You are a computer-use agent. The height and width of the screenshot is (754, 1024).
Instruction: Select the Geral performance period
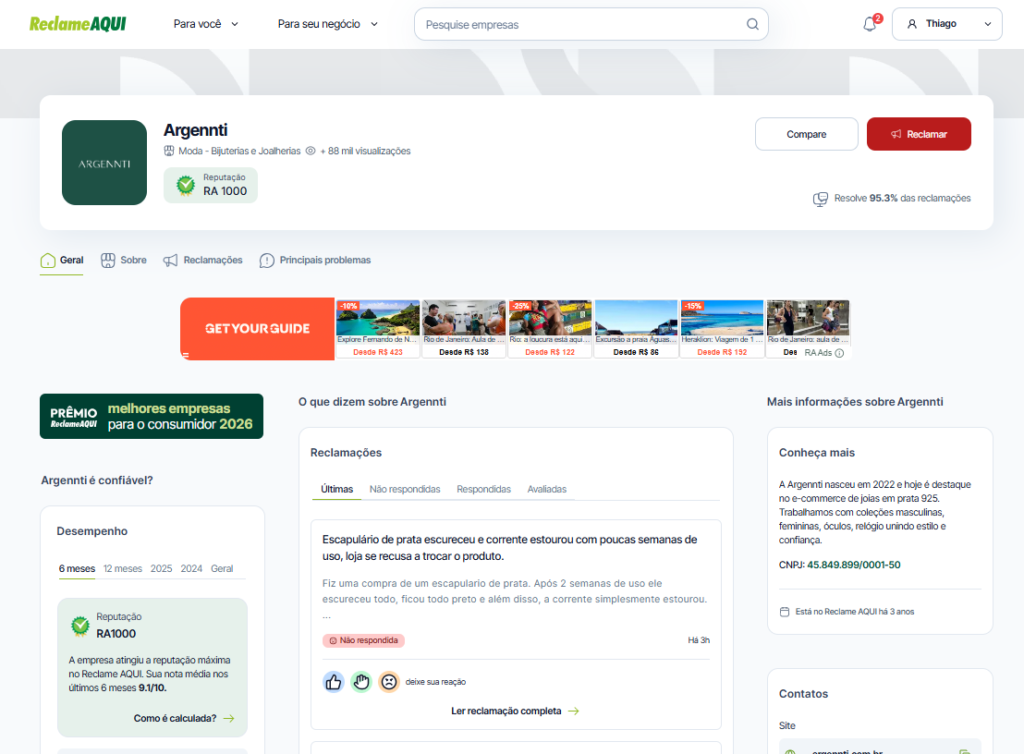[x=222, y=569]
